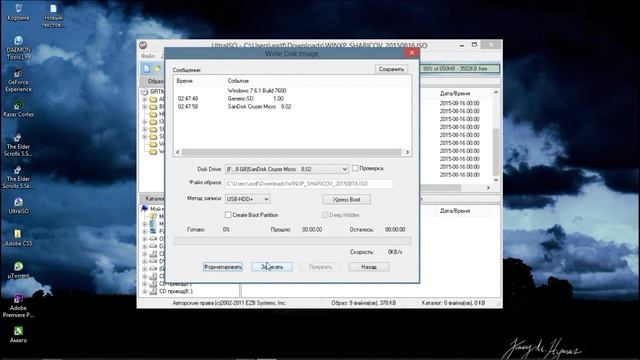The height and width of the screenshot is (360, 640).
Task: Open the Файл menu in UltraISO
Action: coord(148,56)
